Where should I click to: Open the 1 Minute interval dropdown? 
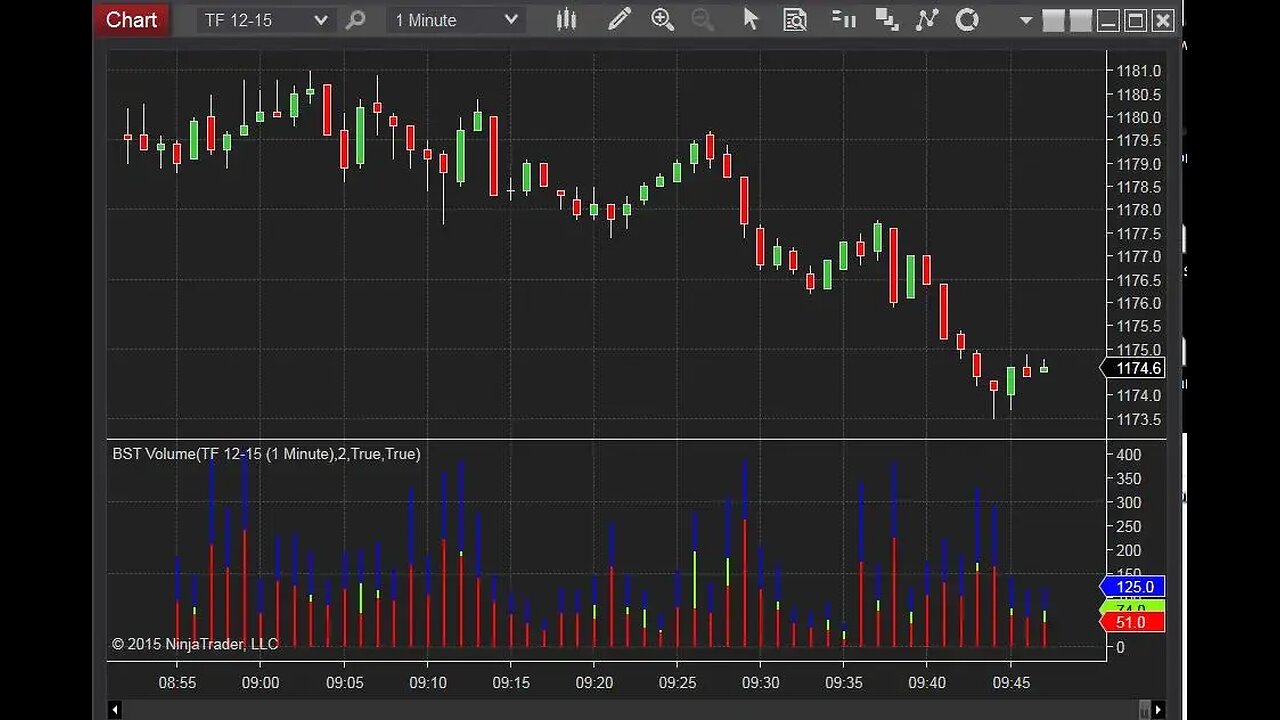tap(455, 19)
